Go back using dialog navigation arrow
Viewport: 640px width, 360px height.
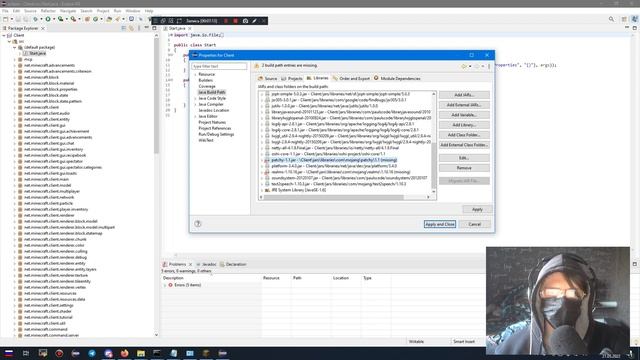point(464,66)
